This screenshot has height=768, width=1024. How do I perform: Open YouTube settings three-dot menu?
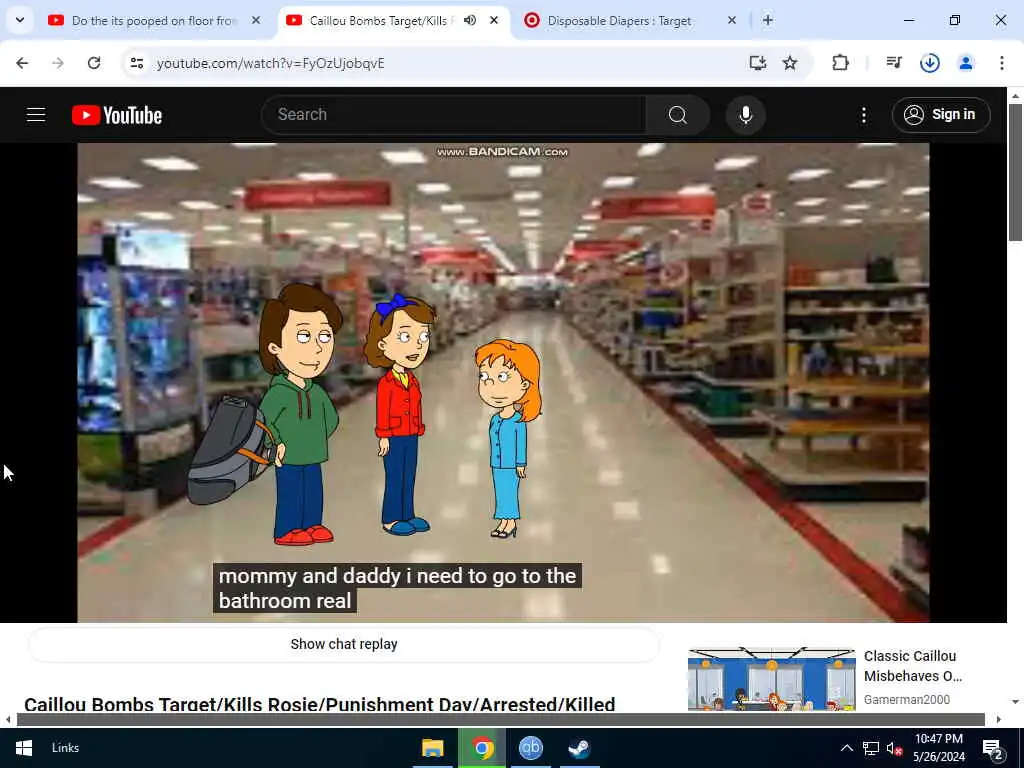tap(863, 115)
